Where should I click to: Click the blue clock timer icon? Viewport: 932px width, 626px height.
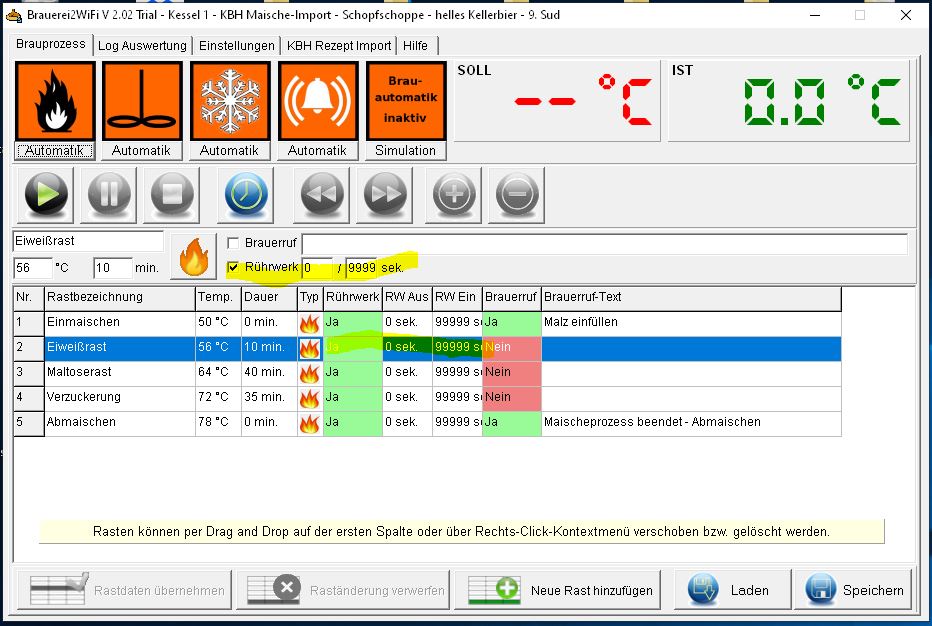tap(247, 194)
